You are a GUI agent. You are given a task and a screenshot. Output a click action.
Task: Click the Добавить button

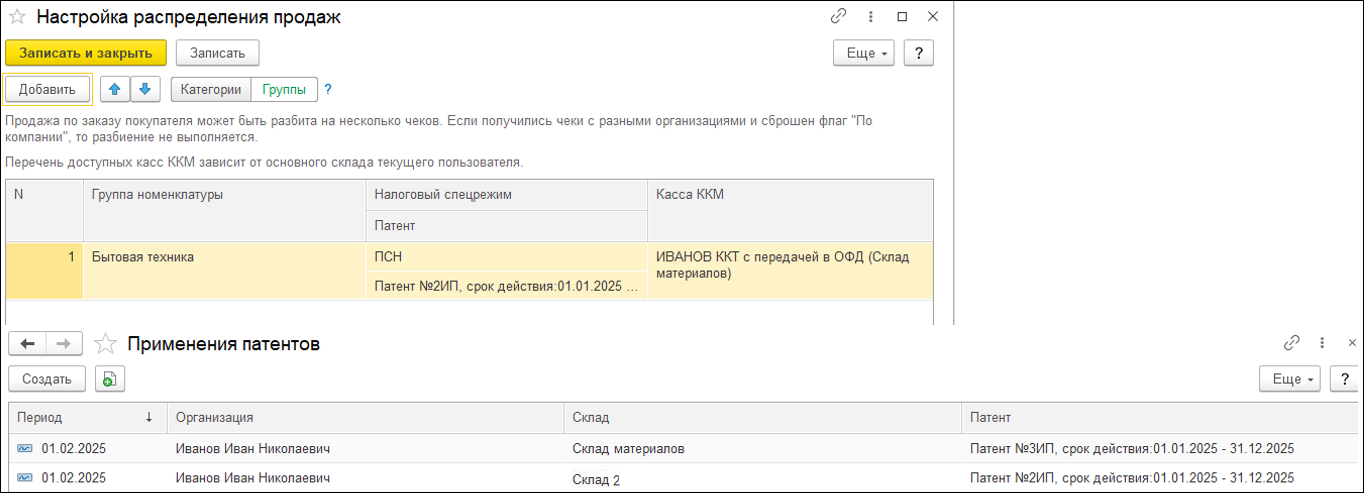47,89
